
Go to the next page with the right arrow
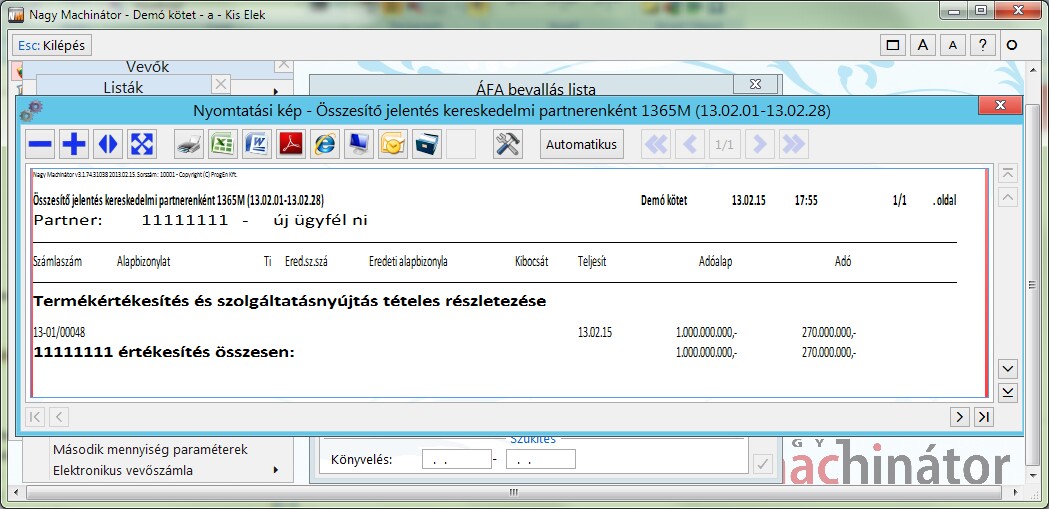click(x=759, y=144)
